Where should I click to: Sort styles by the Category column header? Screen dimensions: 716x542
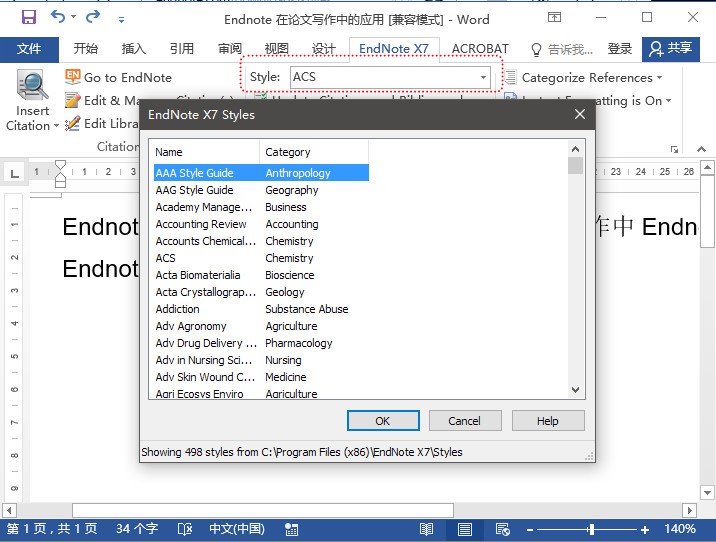pyautogui.click(x=313, y=152)
